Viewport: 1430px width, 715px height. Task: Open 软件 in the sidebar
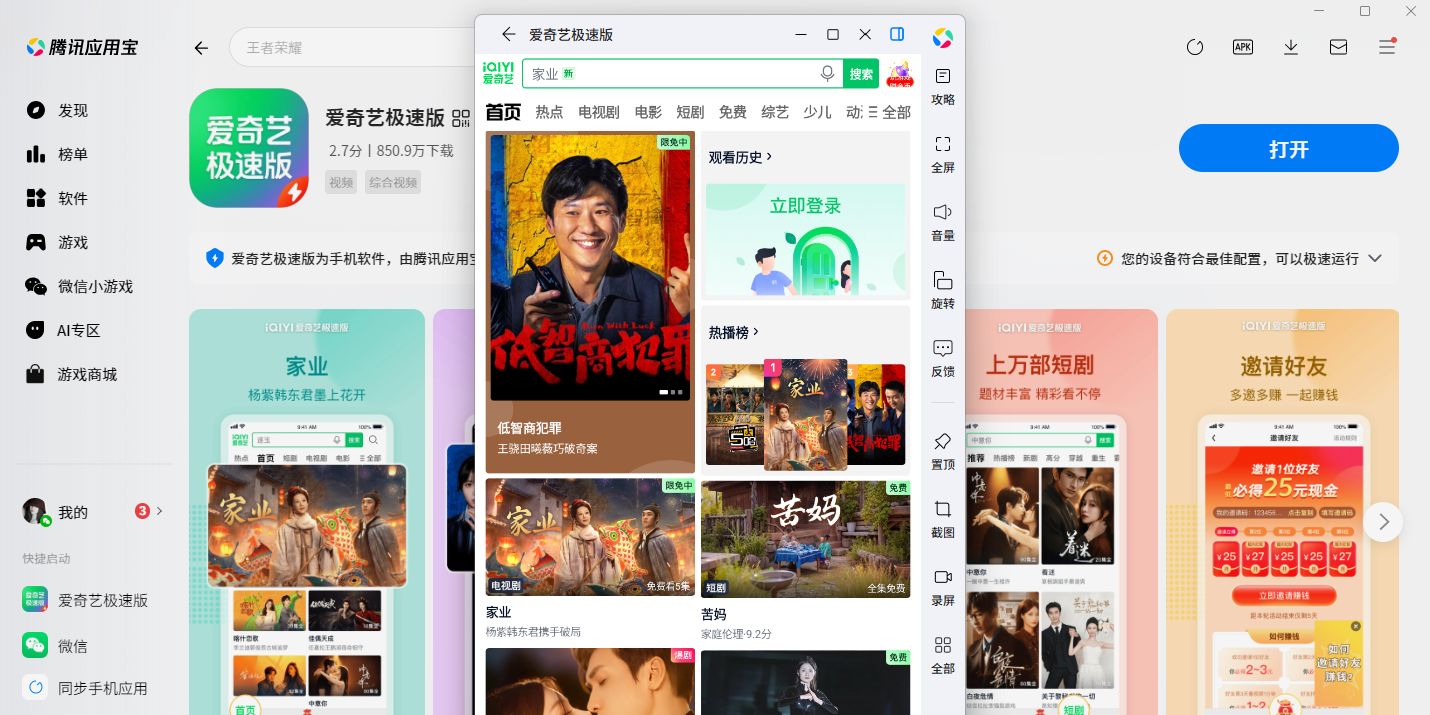pyautogui.click(x=57, y=198)
